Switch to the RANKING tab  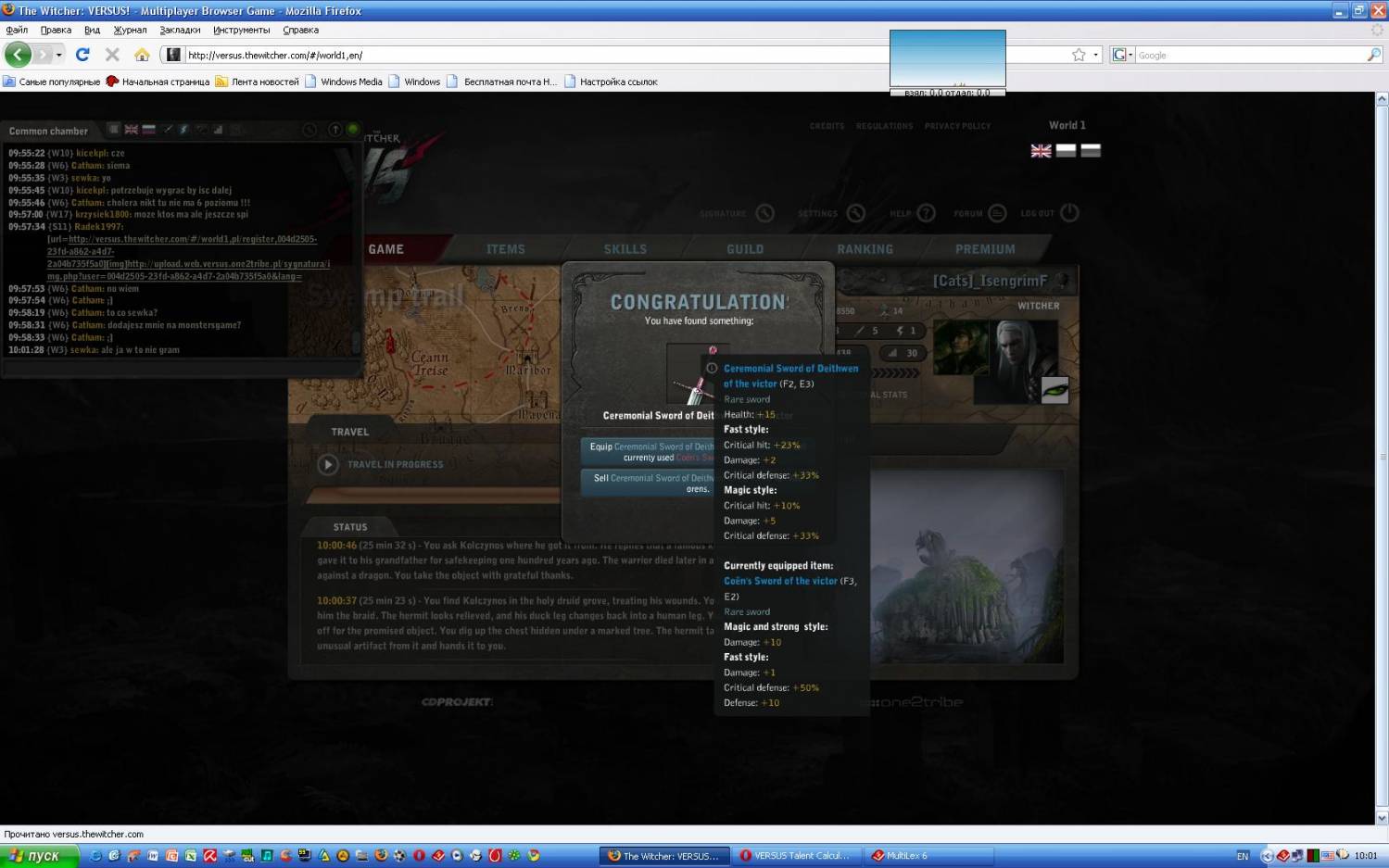(865, 249)
